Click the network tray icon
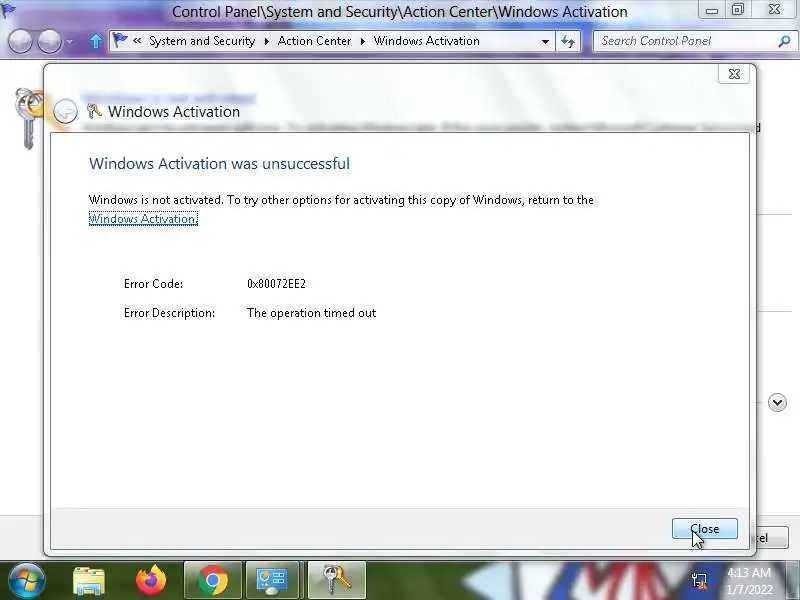The height and width of the screenshot is (600, 800). pos(699,581)
